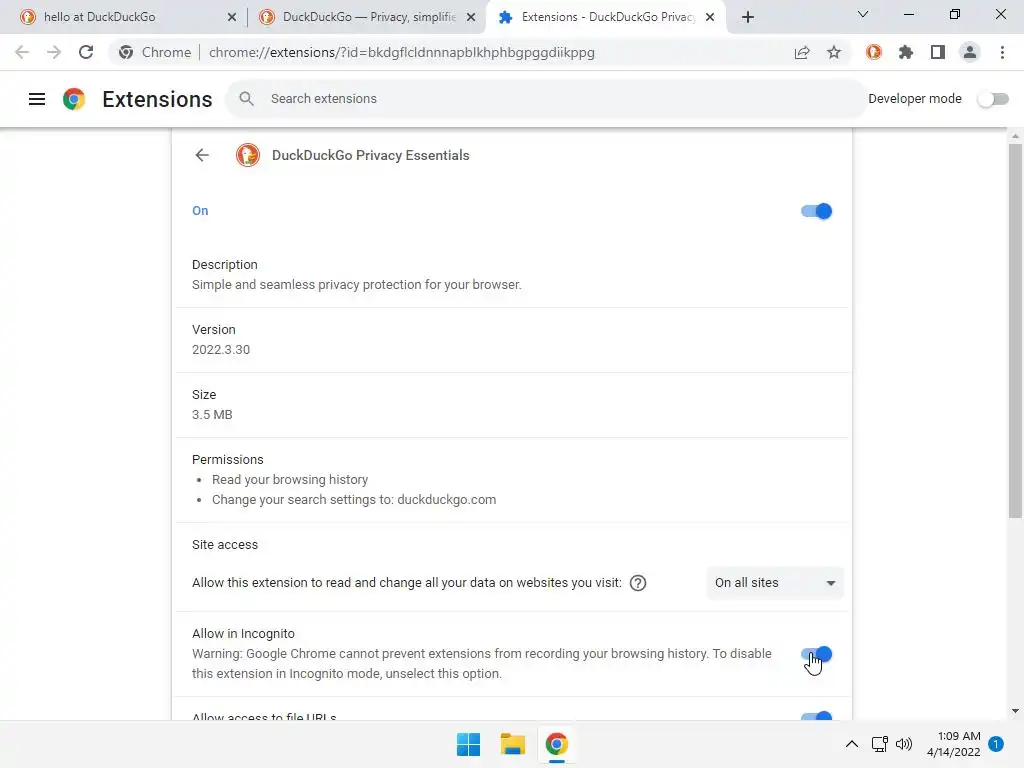Image resolution: width=1024 pixels, height=768 pixels.
Task: Go back to the extensions list arrow
Action: (x=202, y=155)
